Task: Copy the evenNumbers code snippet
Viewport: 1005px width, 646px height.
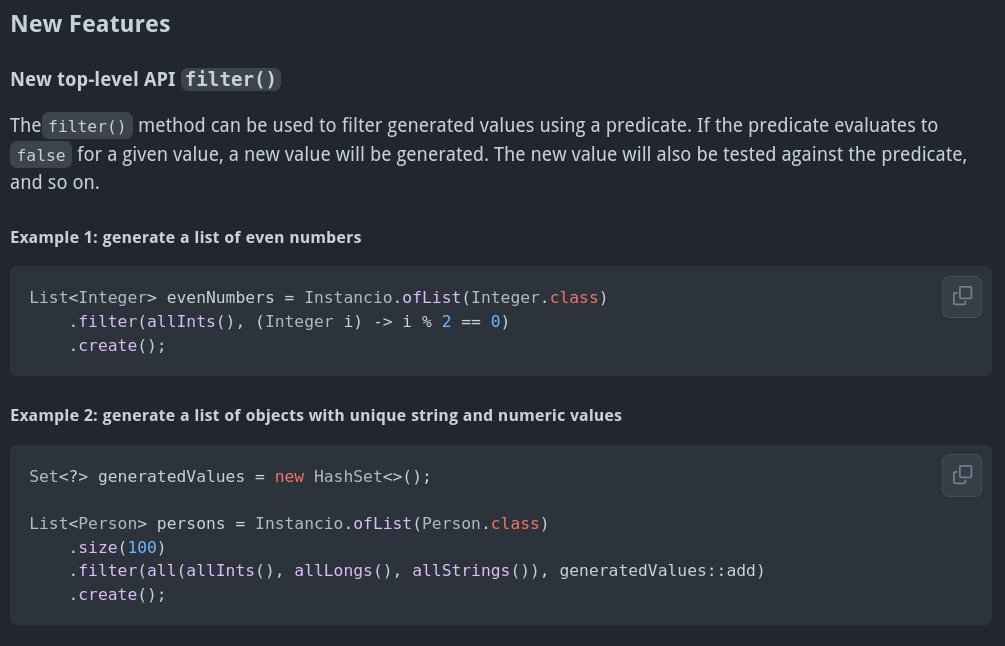Action: [x=961, y=297]
